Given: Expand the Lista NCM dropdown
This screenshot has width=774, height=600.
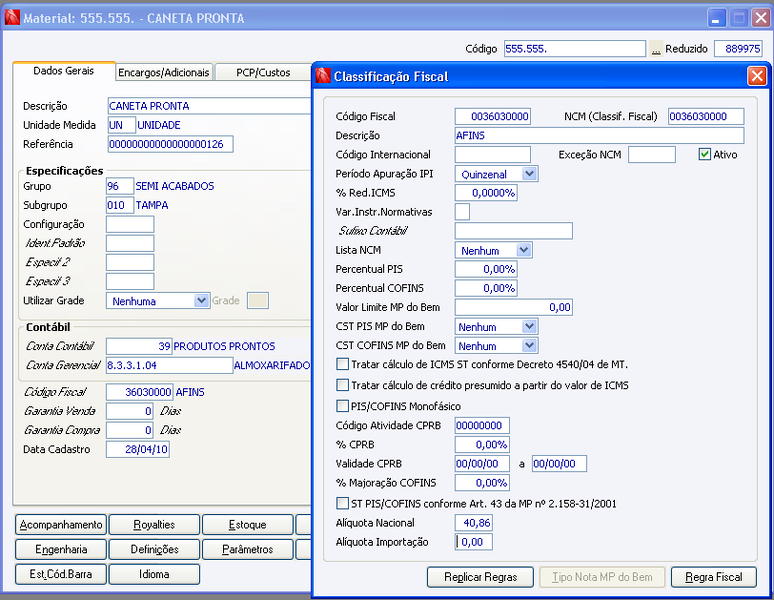Looking at the screenshot, I should pyautogui.click(x=524, y=250).
